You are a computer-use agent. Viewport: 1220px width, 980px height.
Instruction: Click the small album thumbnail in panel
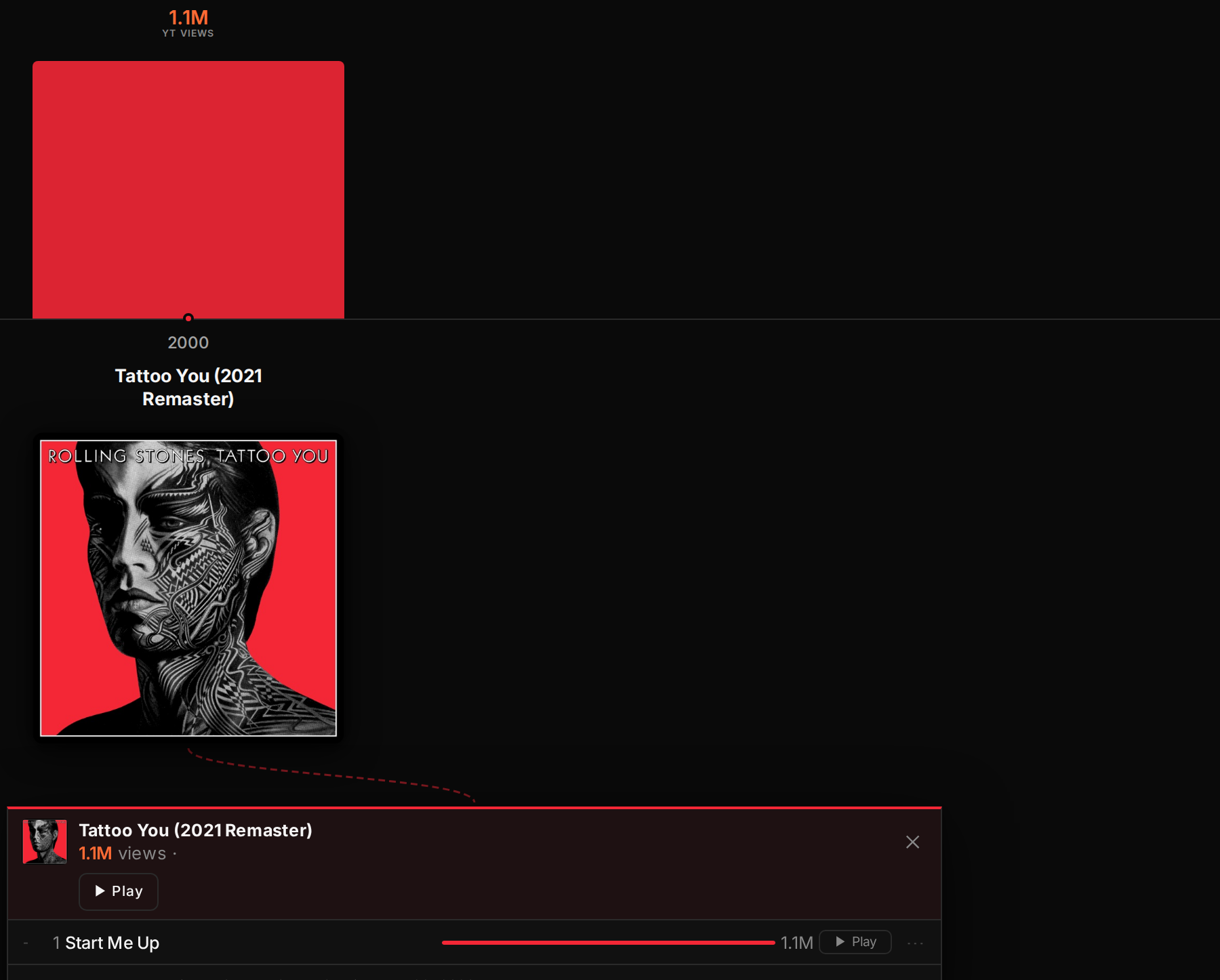pos(45,842)
